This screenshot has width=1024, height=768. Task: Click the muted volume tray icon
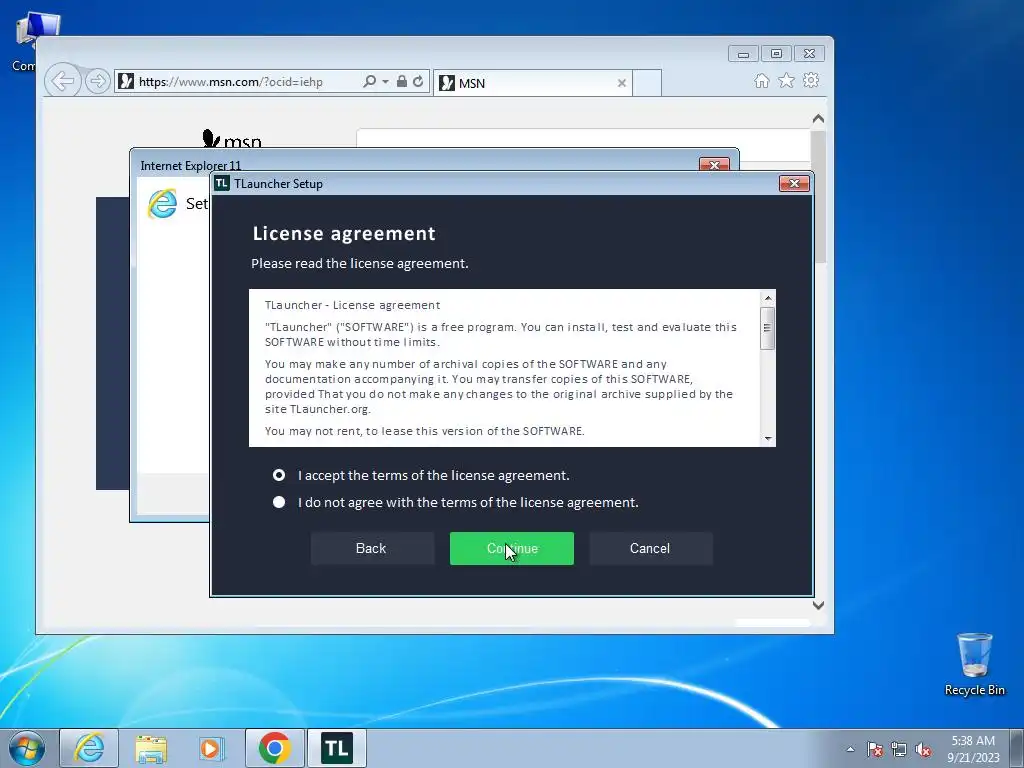coord(923,749)
